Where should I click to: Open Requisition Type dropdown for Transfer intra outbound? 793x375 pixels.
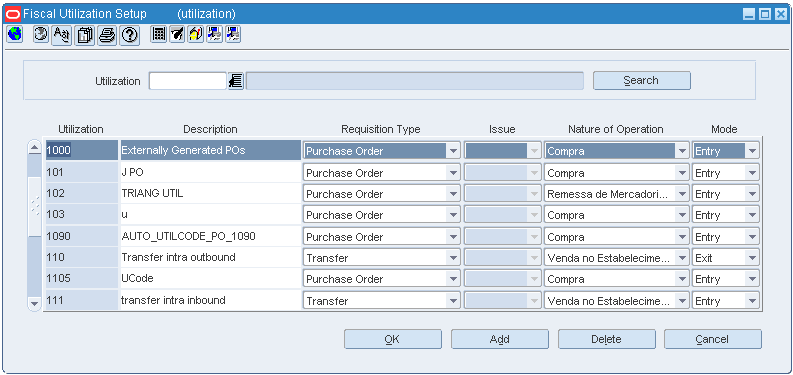click(453, 258)
